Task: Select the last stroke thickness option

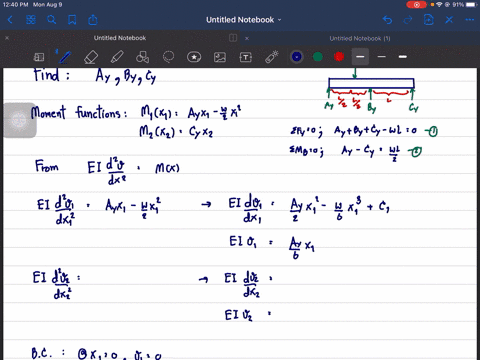Action: pyautogui.click(x=403, y=57)
